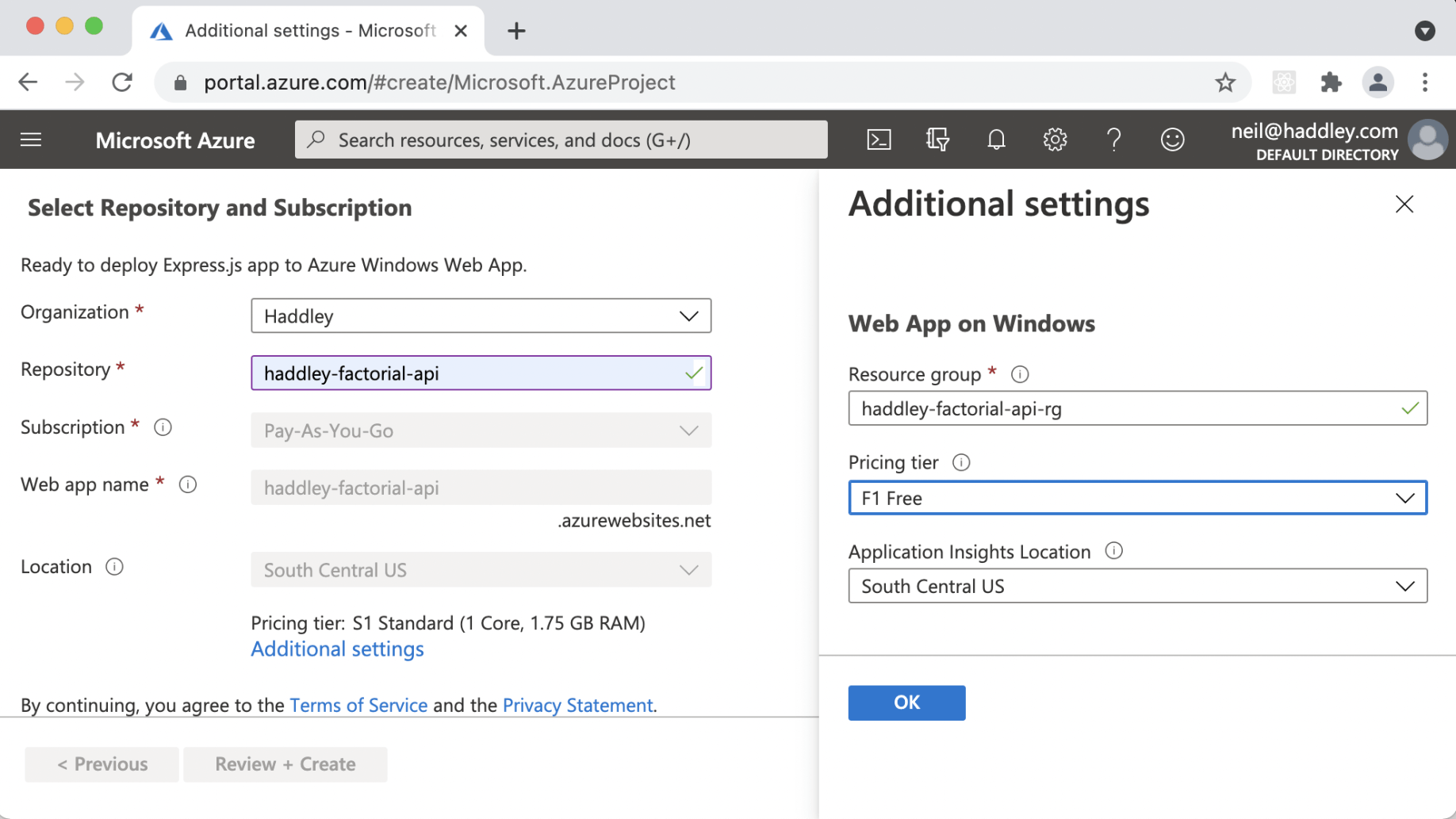Click in the Resource group field
This screenshot has width=1456, height=819.
click(1126, 409)
